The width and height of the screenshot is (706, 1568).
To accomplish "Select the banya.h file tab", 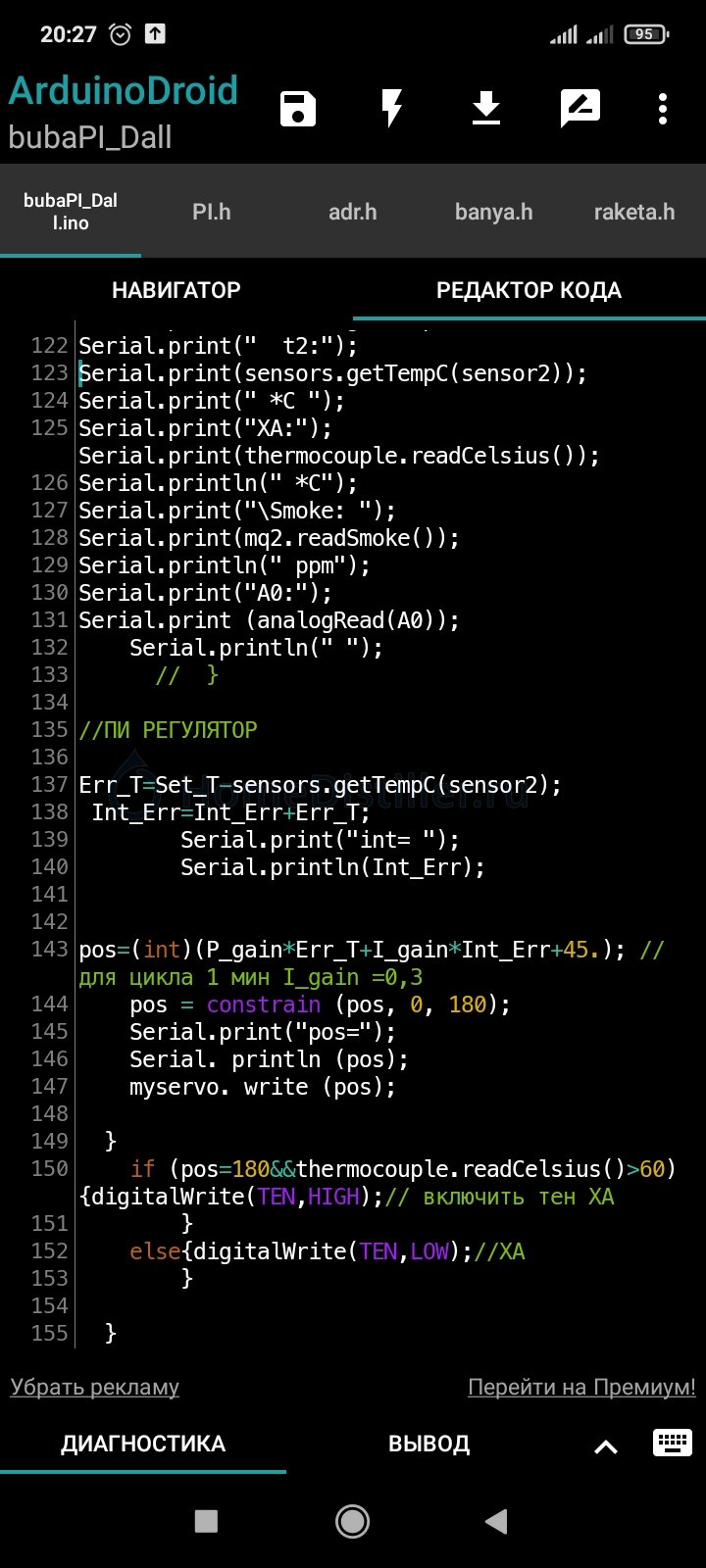I will point(494,212).
